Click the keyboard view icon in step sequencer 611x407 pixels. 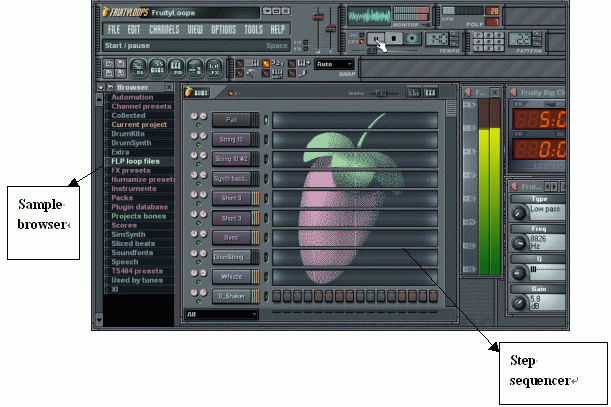430,93
